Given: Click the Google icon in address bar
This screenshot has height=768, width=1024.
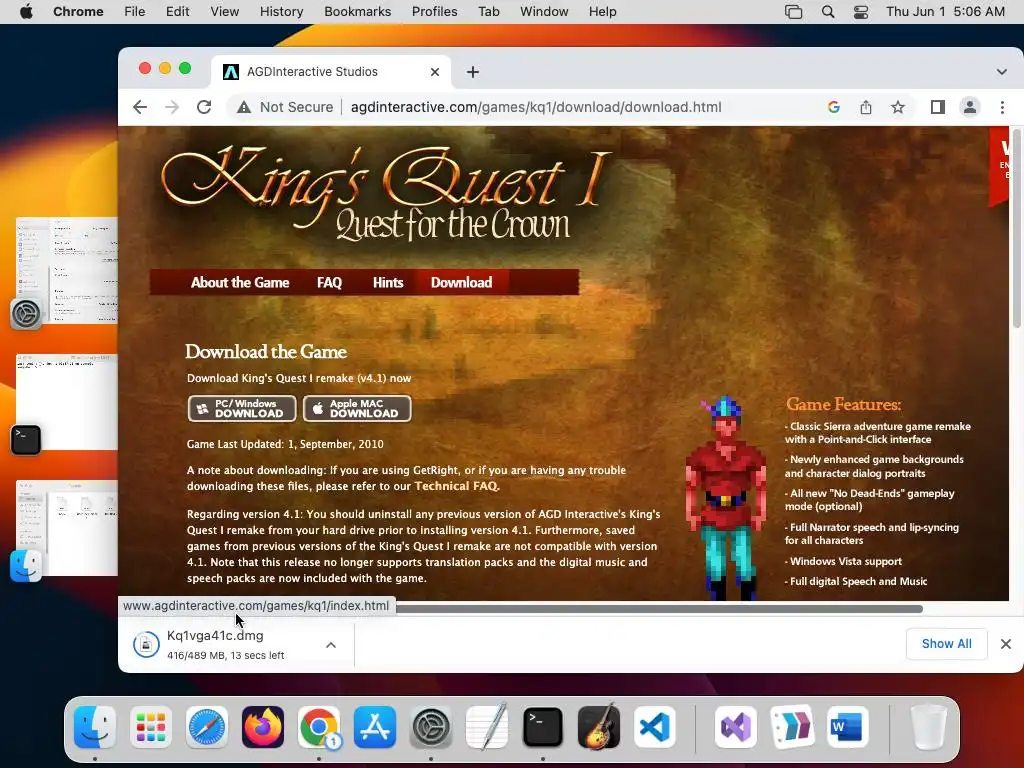Looking at the screenshot, I should 833,107.
